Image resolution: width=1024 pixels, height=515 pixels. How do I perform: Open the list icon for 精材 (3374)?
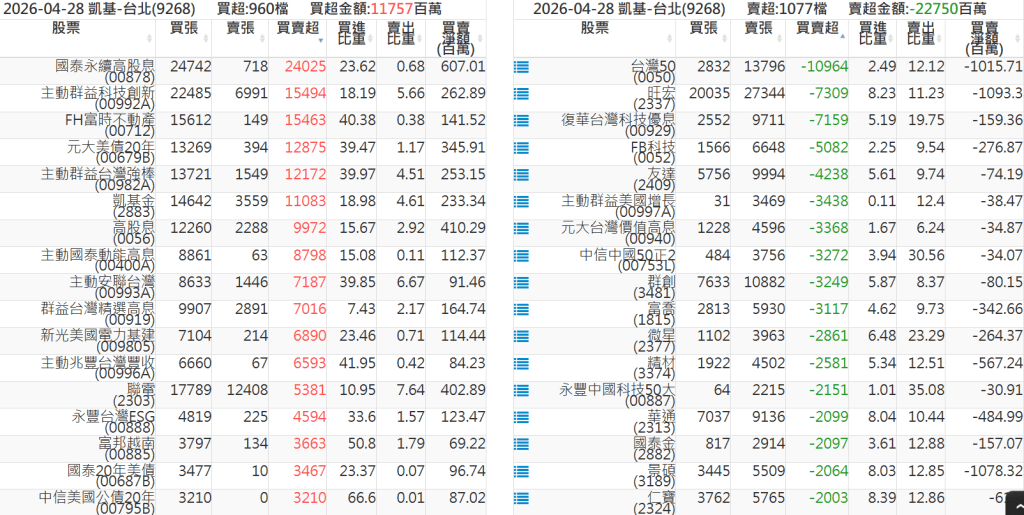pos(521,364)
